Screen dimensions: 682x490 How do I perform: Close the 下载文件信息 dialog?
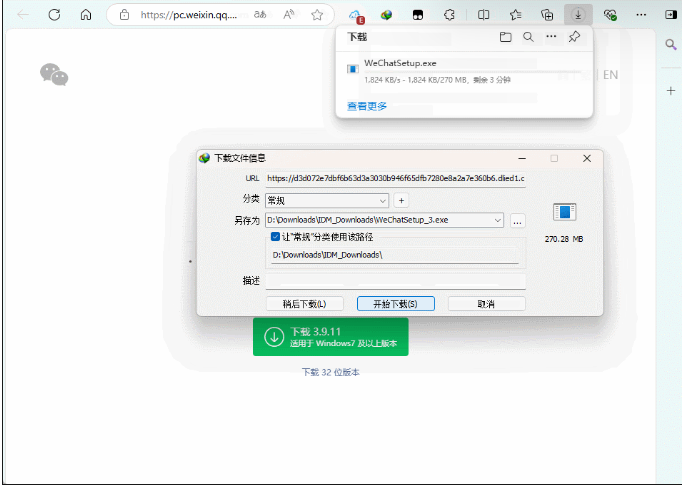(587, 158)
